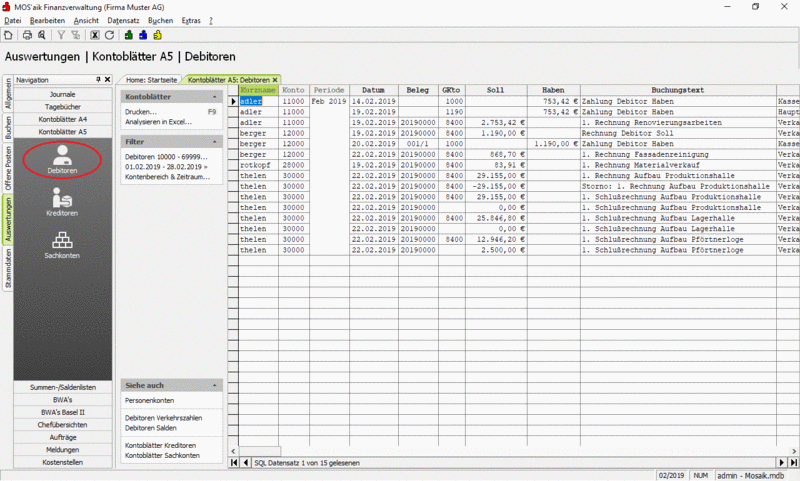Viewport: 800px width, 481px height.
Task: Open the Buchen menu
Action: click(x=161, y=20)
